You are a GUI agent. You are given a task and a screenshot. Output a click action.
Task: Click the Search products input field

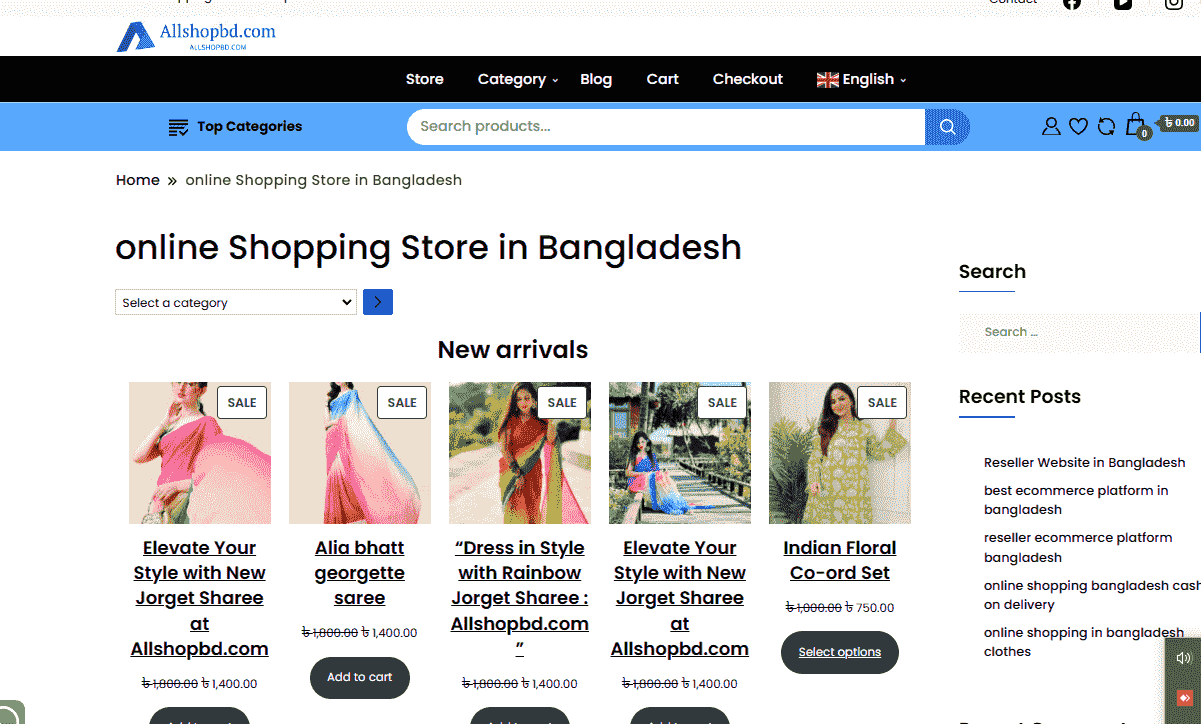pyautogui.click(x=666, y=127)
